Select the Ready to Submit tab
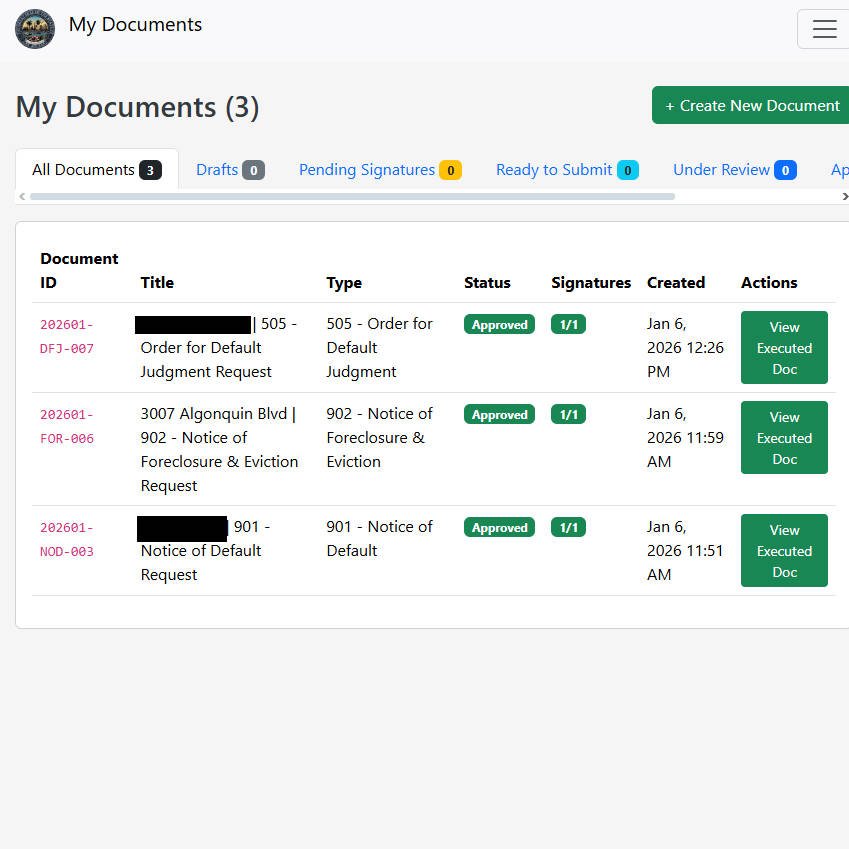 [x=555, y=169]
